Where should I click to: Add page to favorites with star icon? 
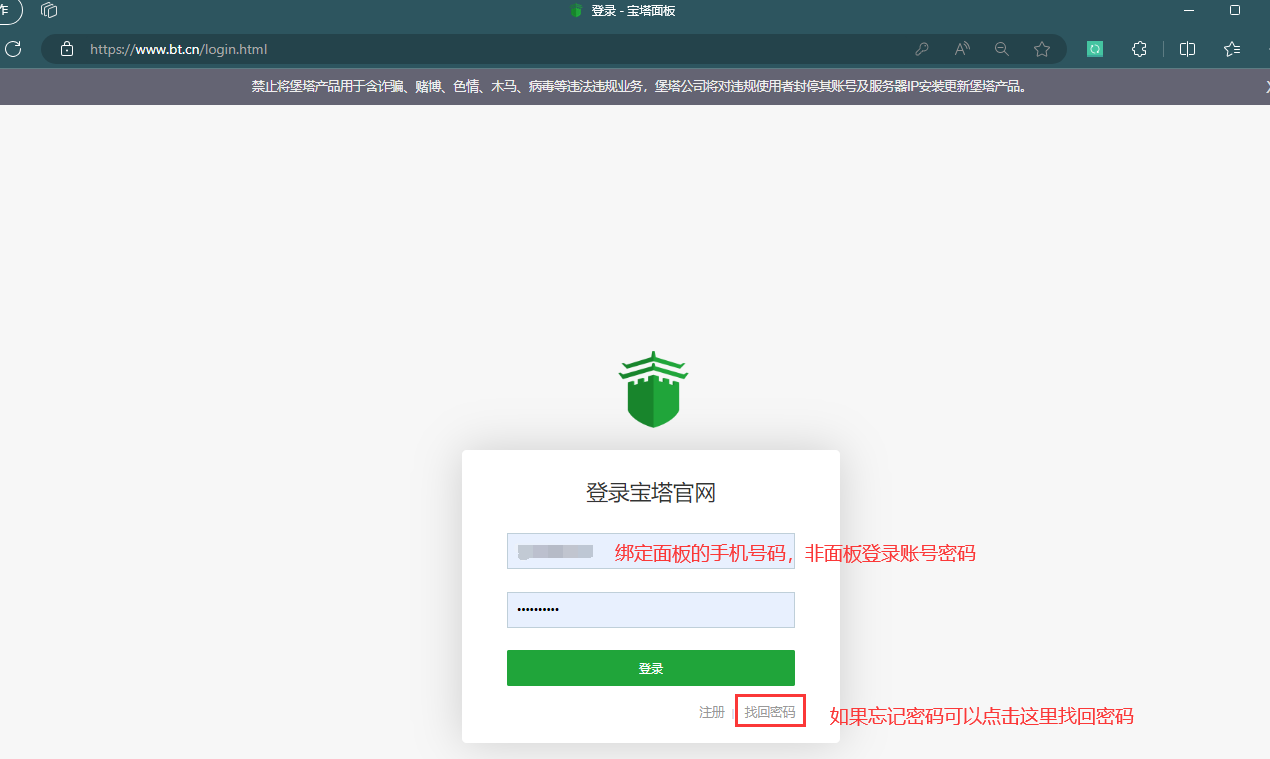click(x=1042, y=49)
